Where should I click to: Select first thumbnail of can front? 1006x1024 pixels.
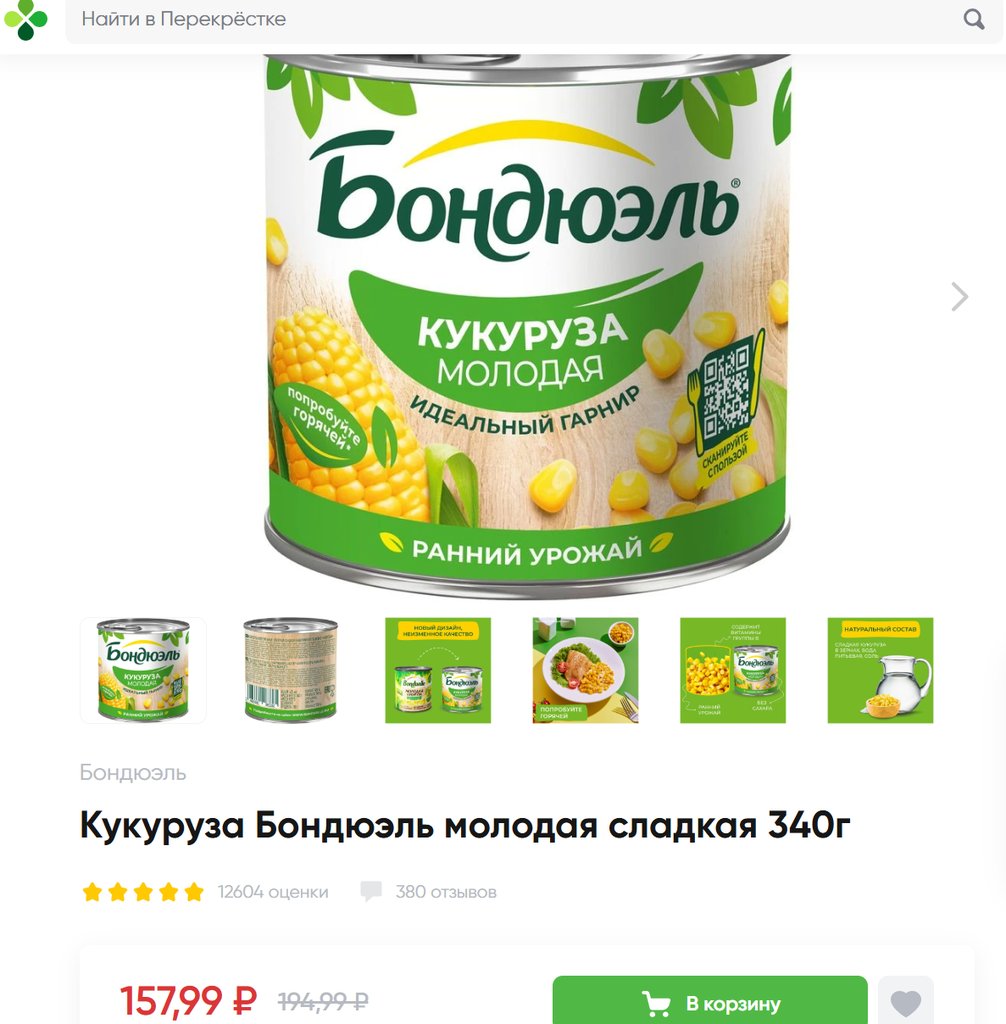tap(143, 670)
